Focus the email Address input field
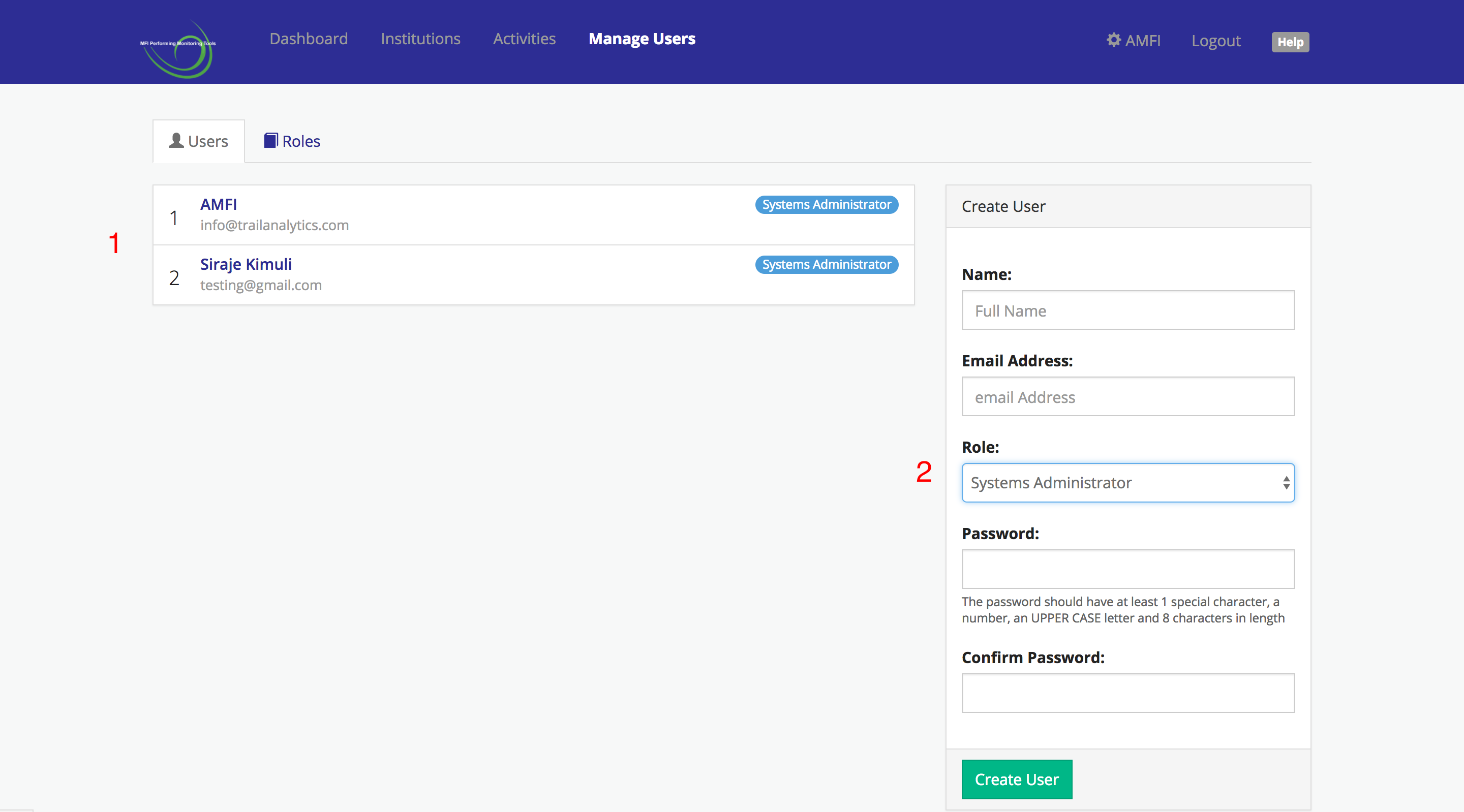The width and height of the screenshot is (1464, 812). pos(1127,397)
